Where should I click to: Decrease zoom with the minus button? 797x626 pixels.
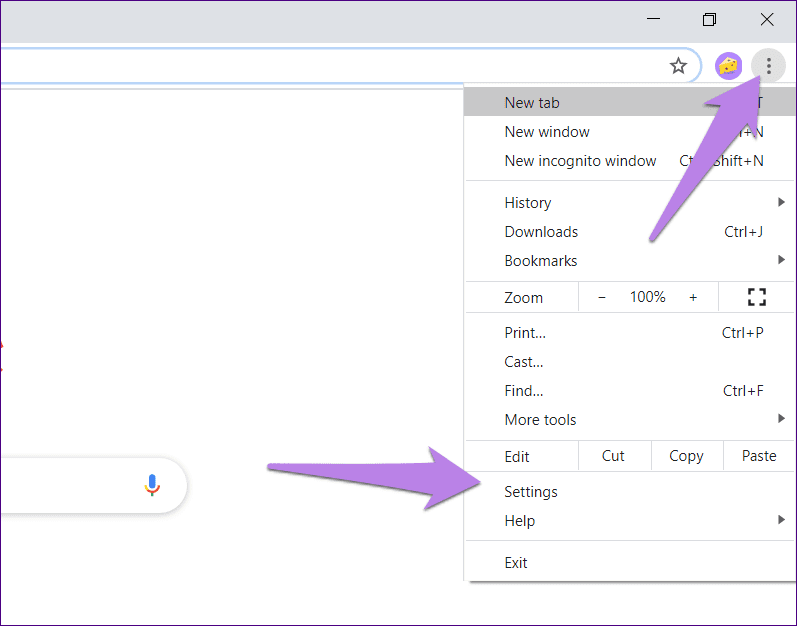click(601, 297)
